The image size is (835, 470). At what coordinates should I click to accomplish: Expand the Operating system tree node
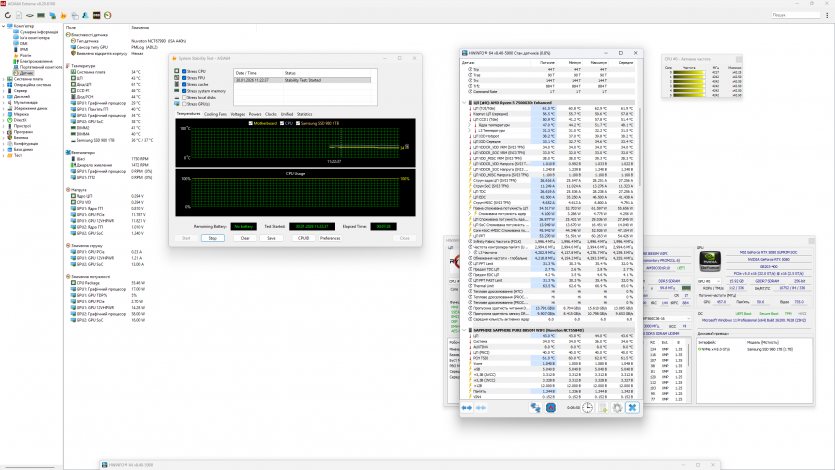(5, 85)
